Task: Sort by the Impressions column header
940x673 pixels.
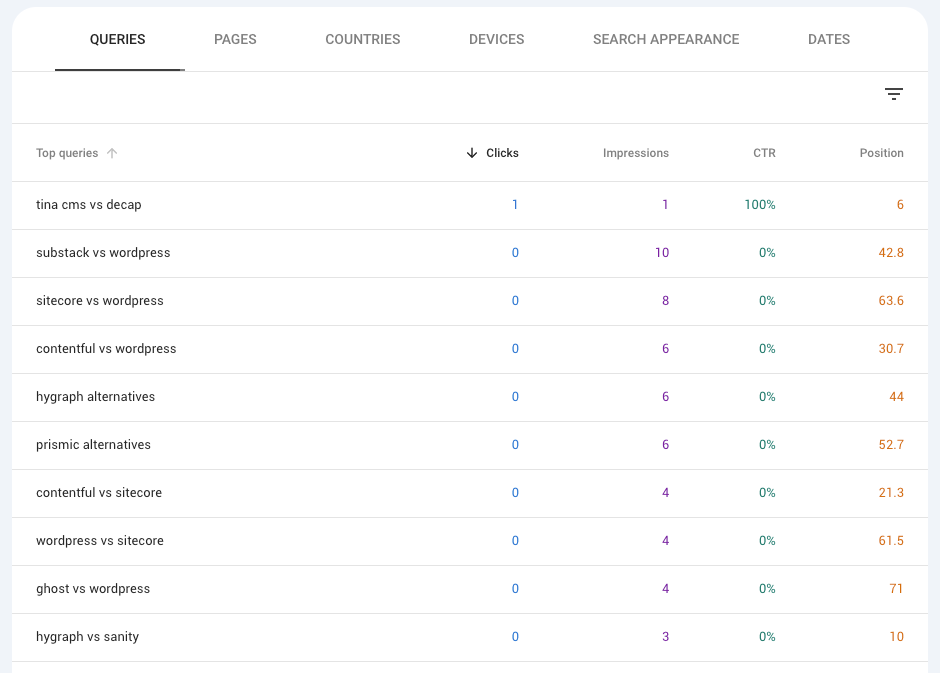Action: pyautogui.click(x=635, y=153)
